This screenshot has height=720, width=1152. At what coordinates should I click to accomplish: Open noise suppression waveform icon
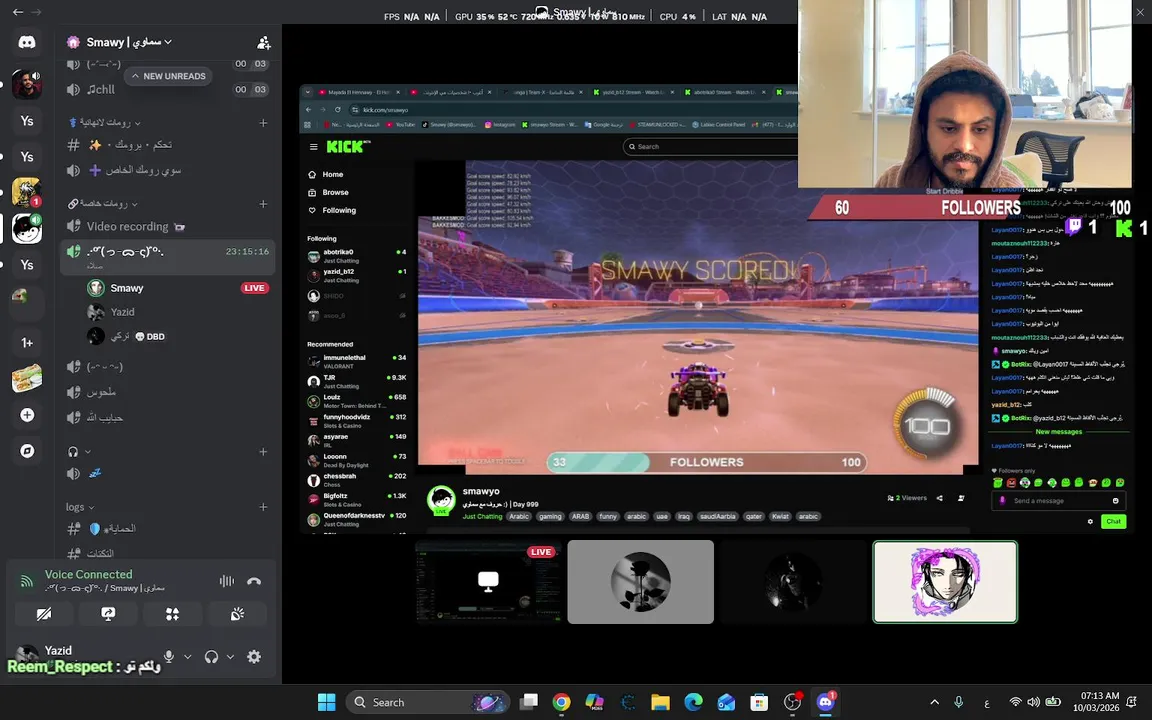pos(226,581)
